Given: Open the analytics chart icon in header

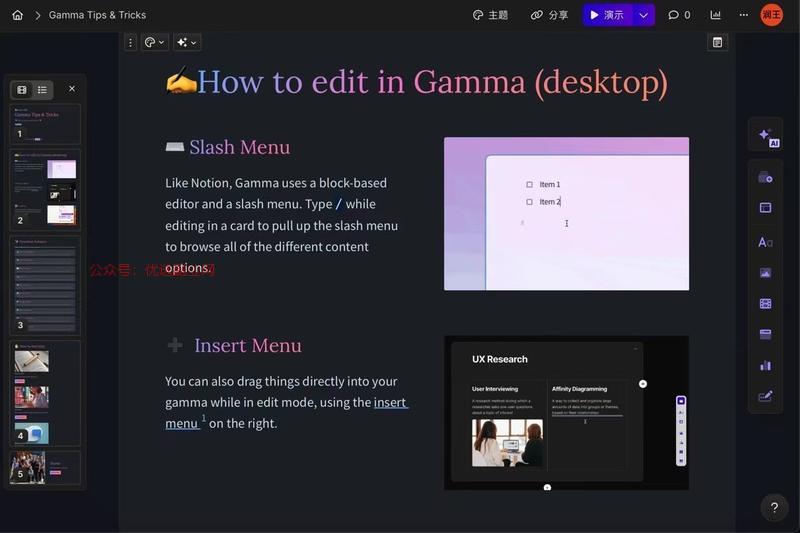Looking at the screenshot, I should (715, 15).
